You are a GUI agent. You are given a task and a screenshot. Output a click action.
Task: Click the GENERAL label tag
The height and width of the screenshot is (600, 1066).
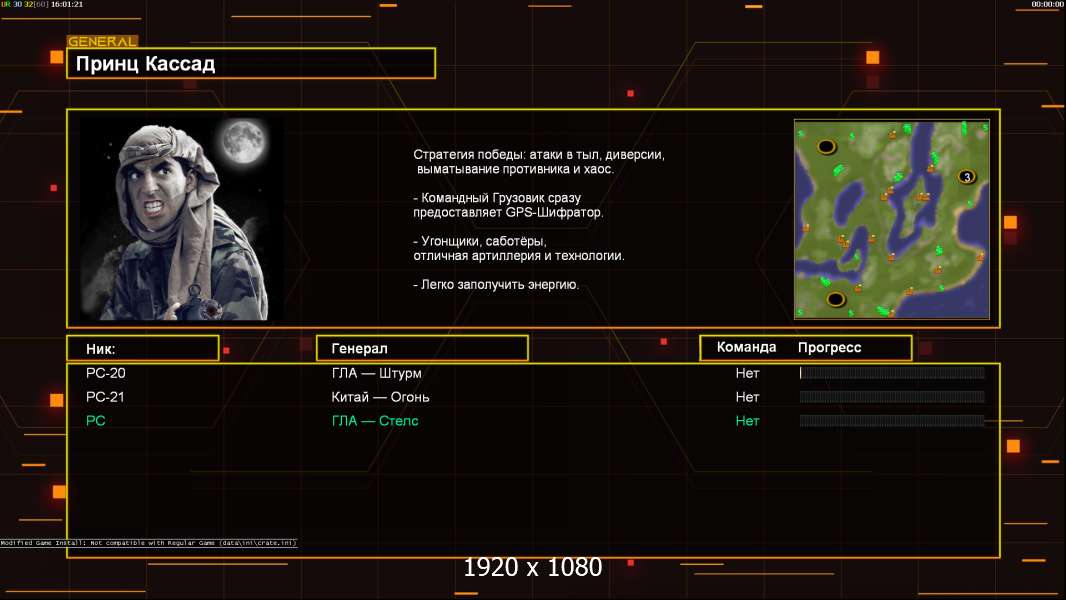click(x=102, y=41)
